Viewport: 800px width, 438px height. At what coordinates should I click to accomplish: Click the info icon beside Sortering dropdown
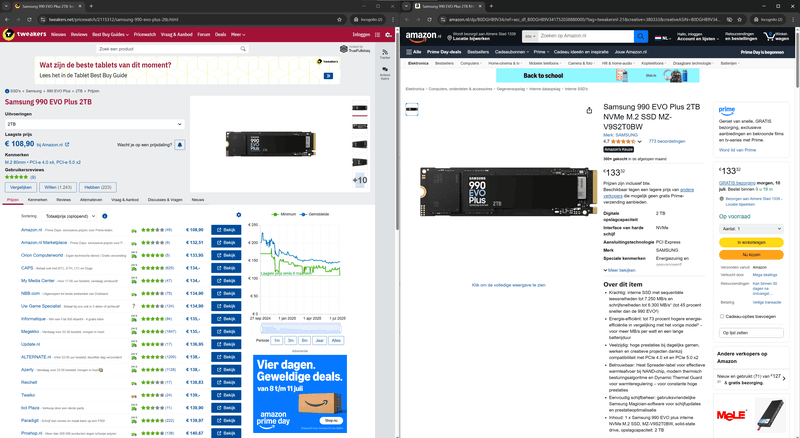pos(105,216)
